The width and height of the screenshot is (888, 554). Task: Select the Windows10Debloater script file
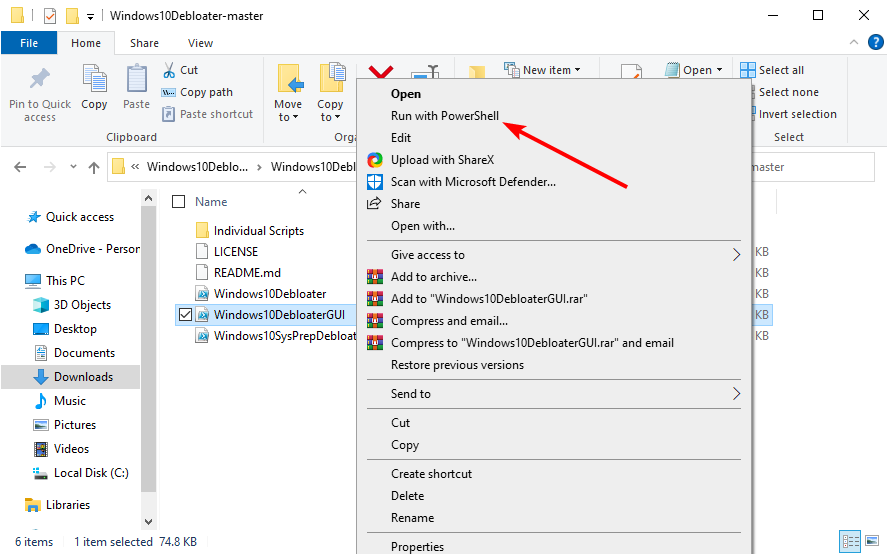coord(270,294)
